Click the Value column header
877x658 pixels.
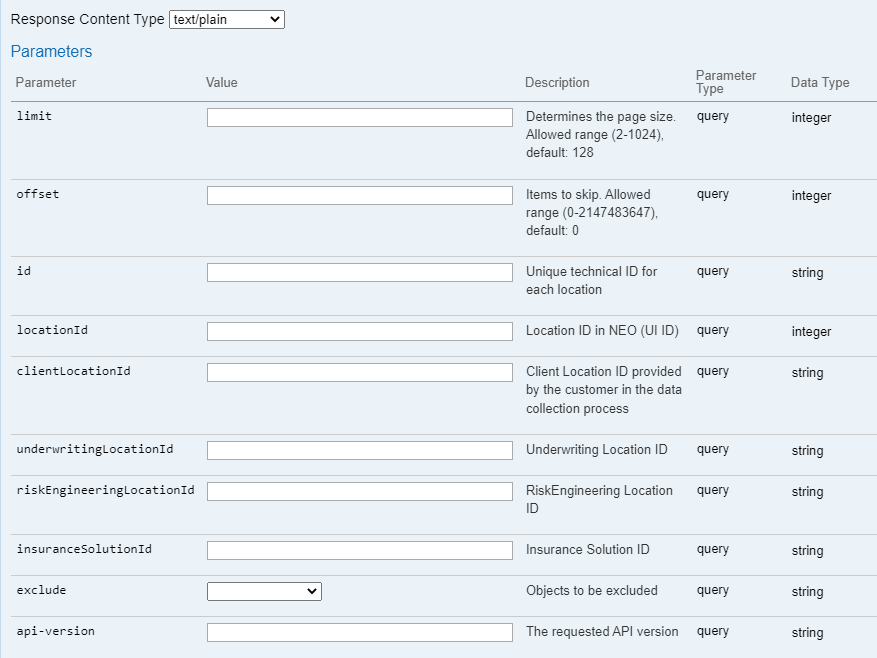[x=219, y=83]
